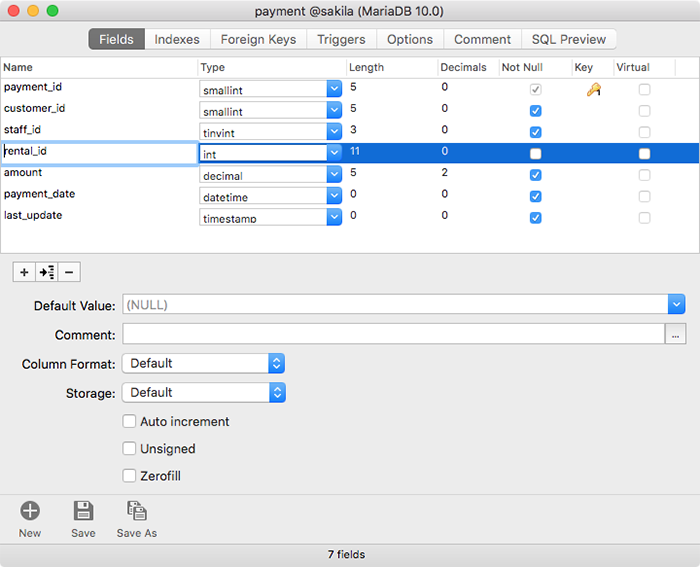Open type dropdown for payment_id

pyautogui.click(x=334, y=89)
